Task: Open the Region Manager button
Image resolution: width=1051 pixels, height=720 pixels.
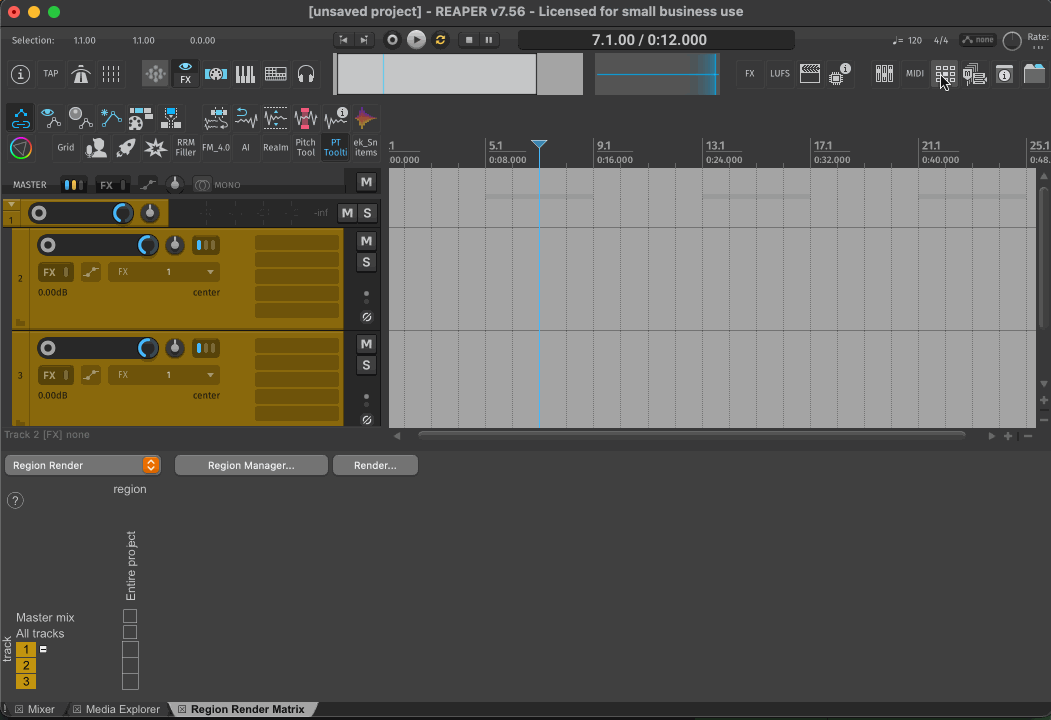Action: [251, 465]
